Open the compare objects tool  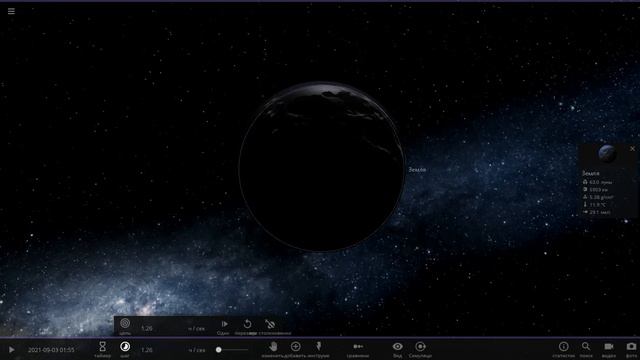coord(358,347)
